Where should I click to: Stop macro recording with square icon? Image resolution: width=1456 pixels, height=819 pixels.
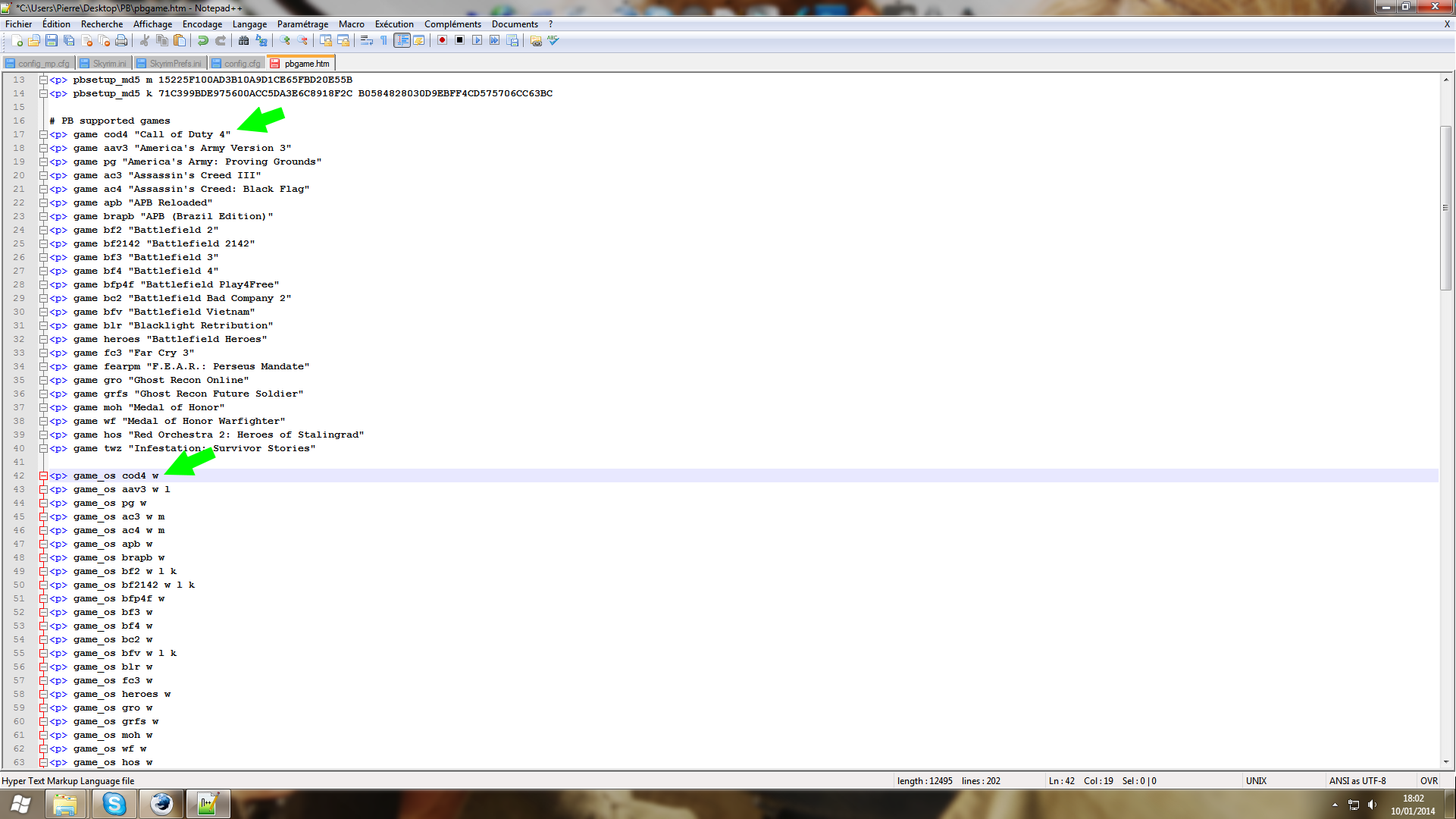[x=459, y=41]
